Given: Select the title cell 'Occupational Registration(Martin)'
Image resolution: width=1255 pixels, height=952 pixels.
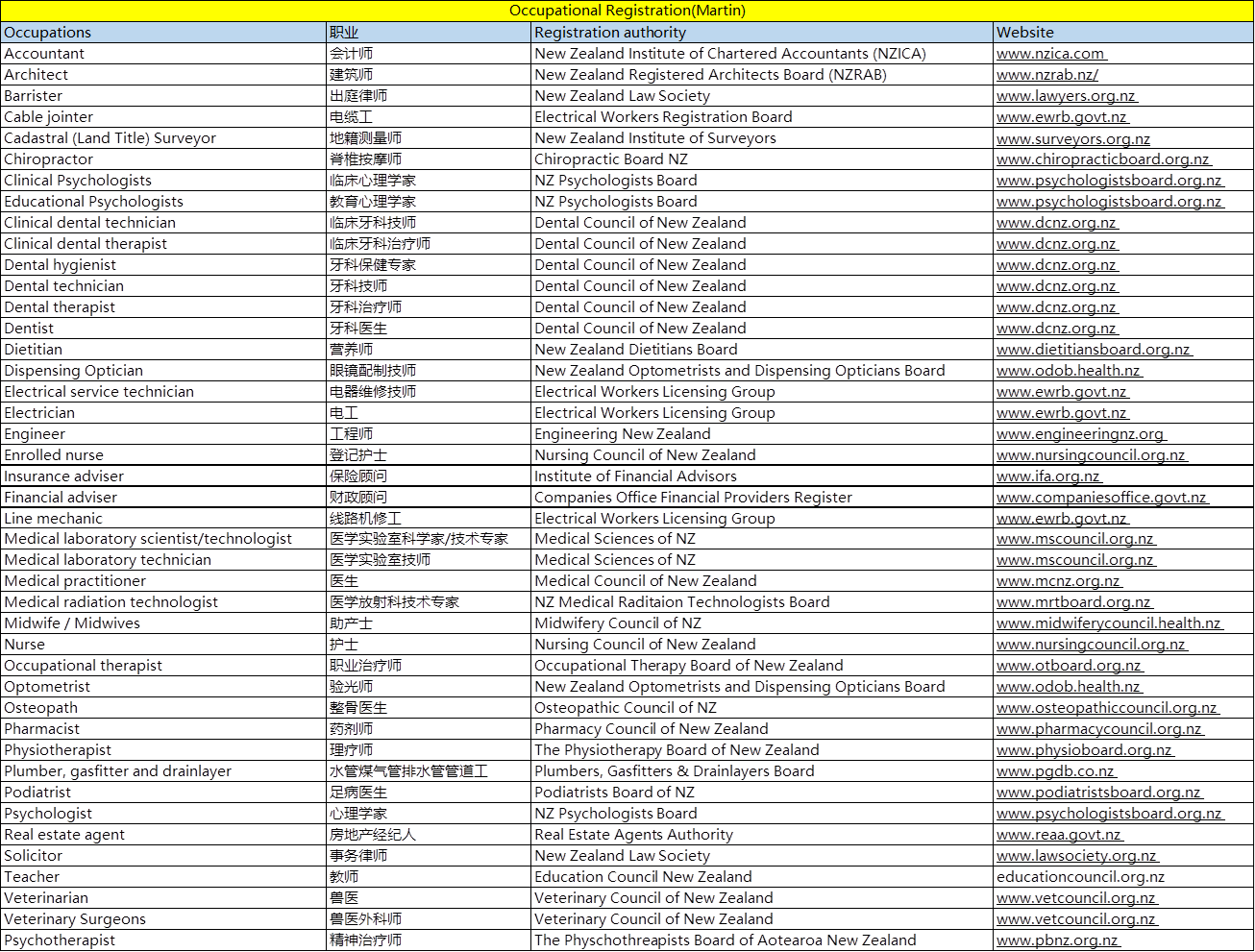Looking at the screenshot, I should [x=627, y=11].
